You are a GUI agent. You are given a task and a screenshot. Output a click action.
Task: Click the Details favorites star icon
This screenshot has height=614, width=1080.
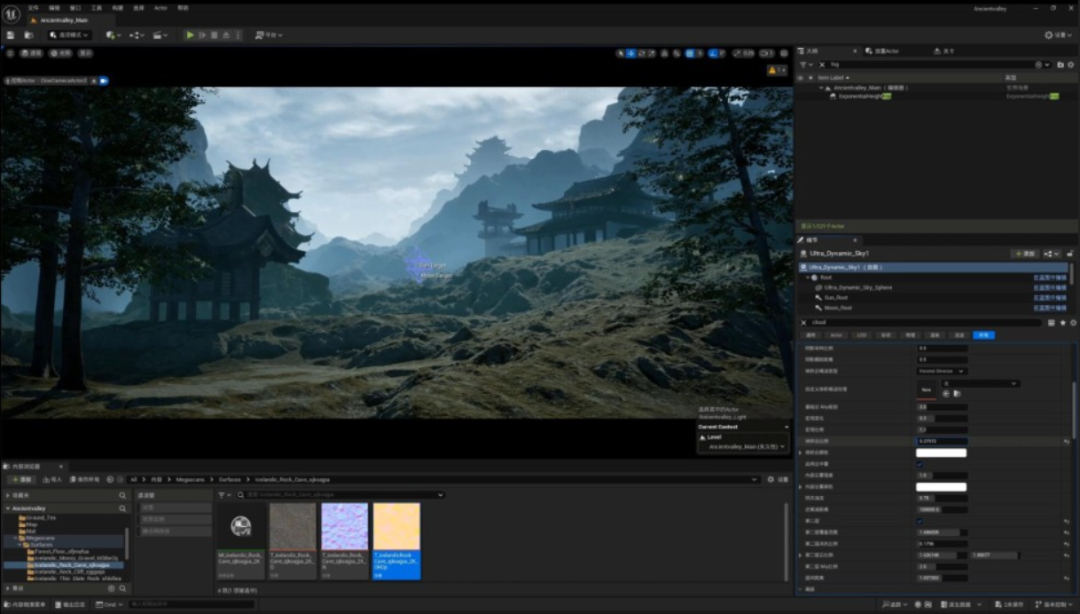(x=1063, y=323)
